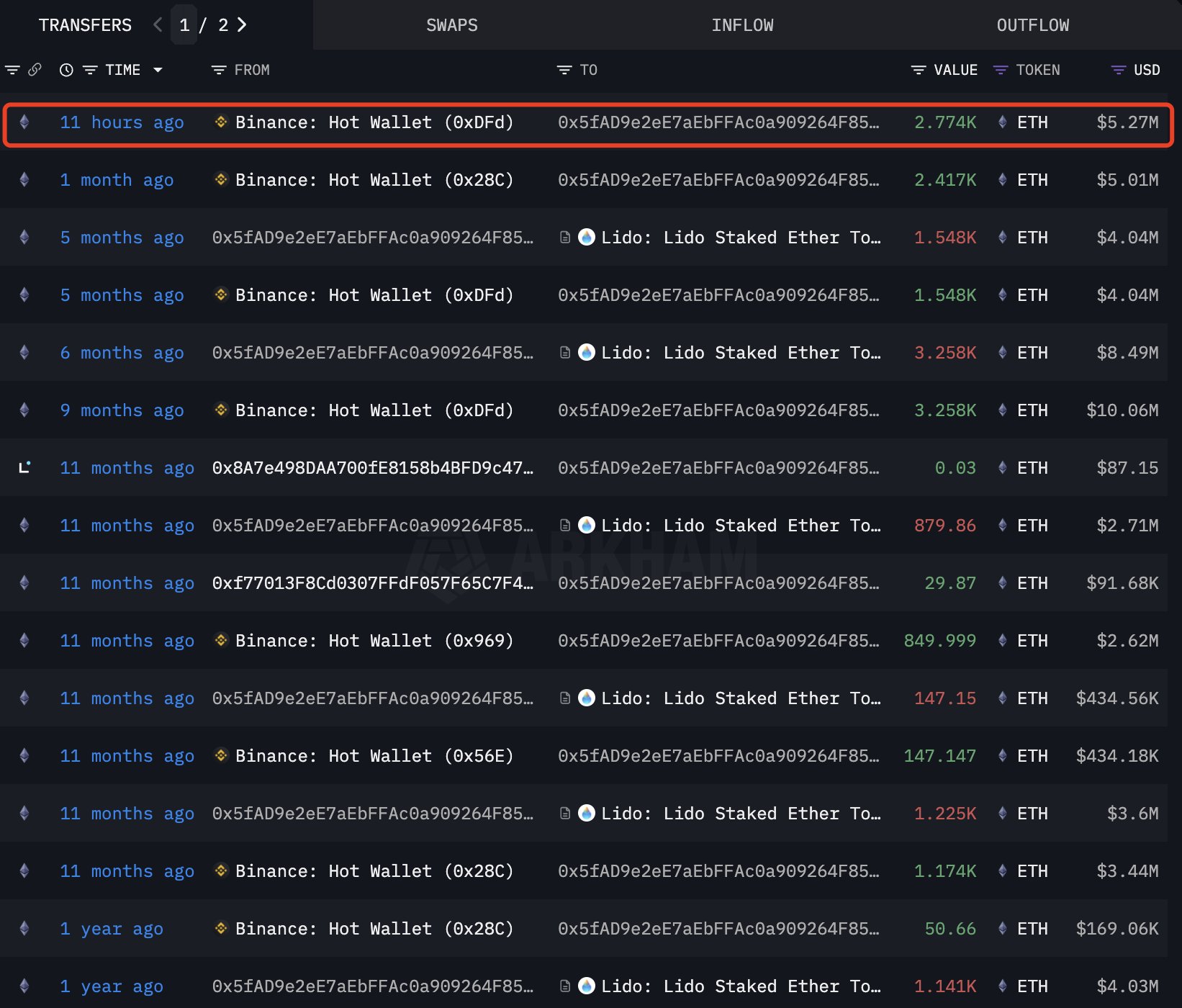
Task: Click the TOKEN column filter icon
Action: [x=1000, y=70]
